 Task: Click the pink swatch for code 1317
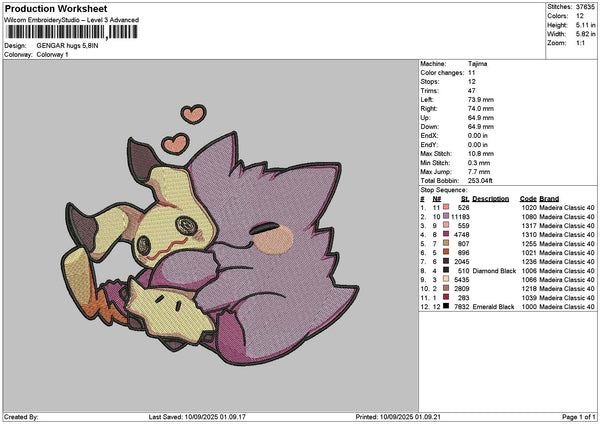point(446,225)
